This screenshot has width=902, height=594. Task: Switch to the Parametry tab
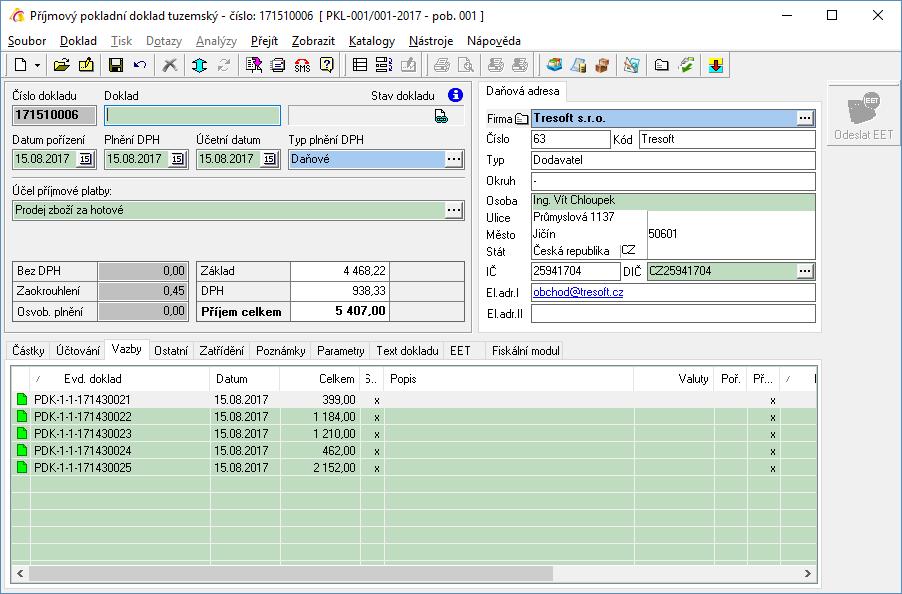(x=341, y=351)
